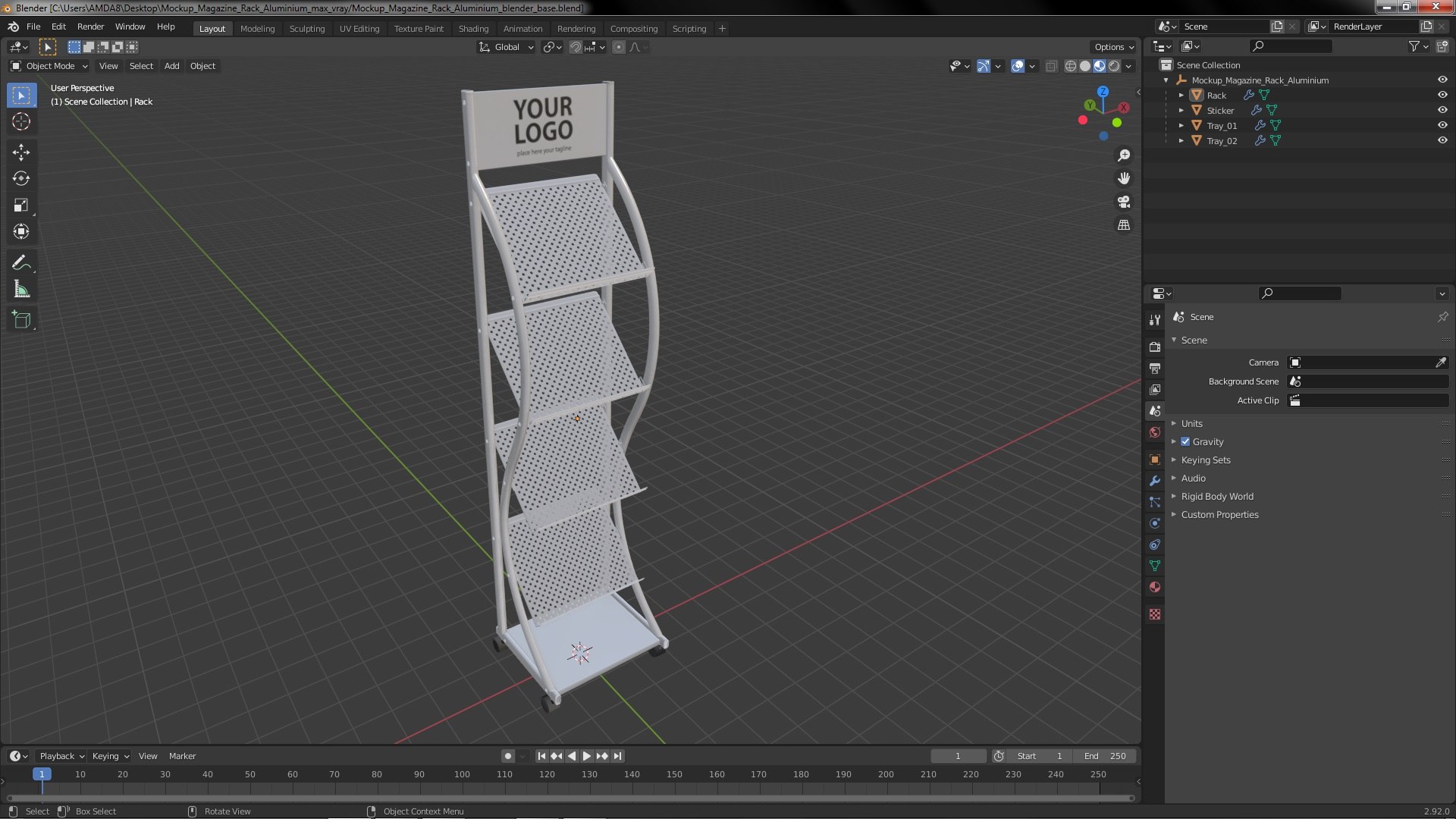Open the Render menu
Viewport: 1456px width, 819px height.
[x=90, y=27]
